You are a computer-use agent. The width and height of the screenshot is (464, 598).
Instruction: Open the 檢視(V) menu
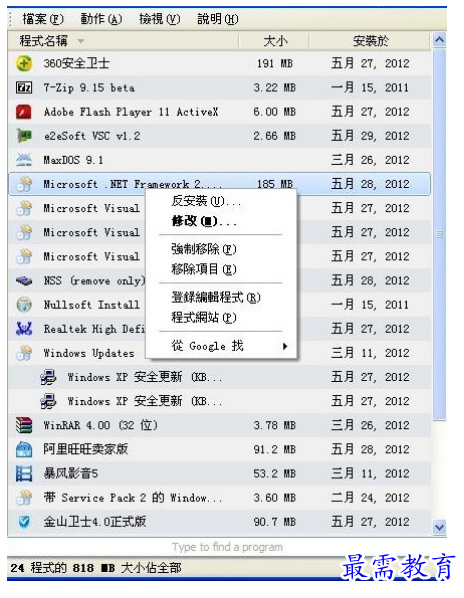click(x=159, y=19)
